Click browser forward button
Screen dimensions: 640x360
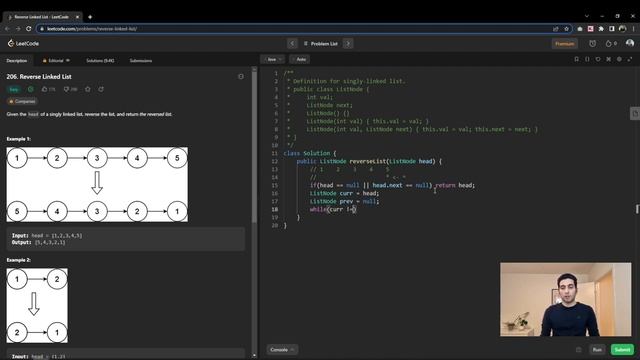[18, 29]
